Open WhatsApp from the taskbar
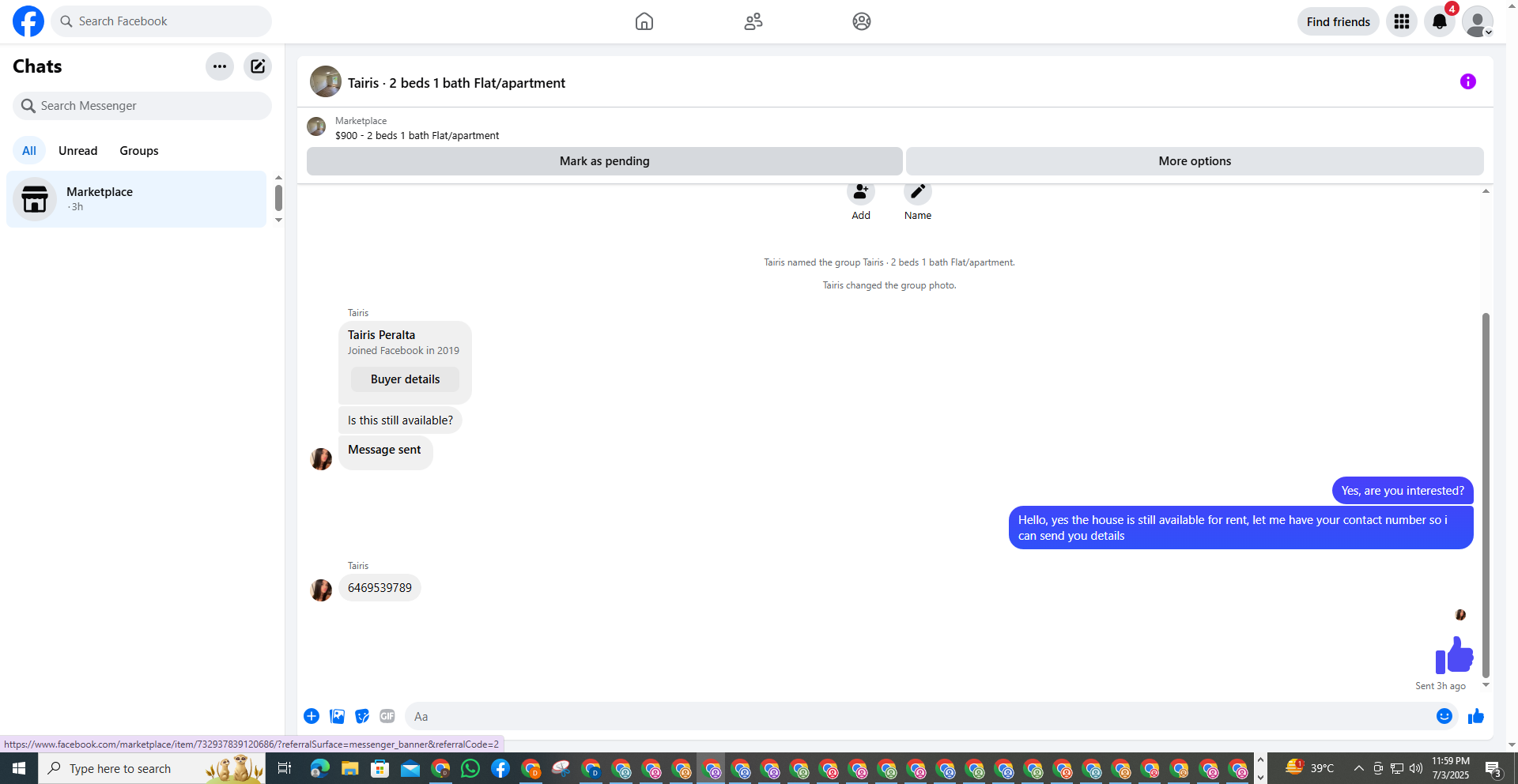The height and width of the screenshot is (784, 1518). click(470, 768)
